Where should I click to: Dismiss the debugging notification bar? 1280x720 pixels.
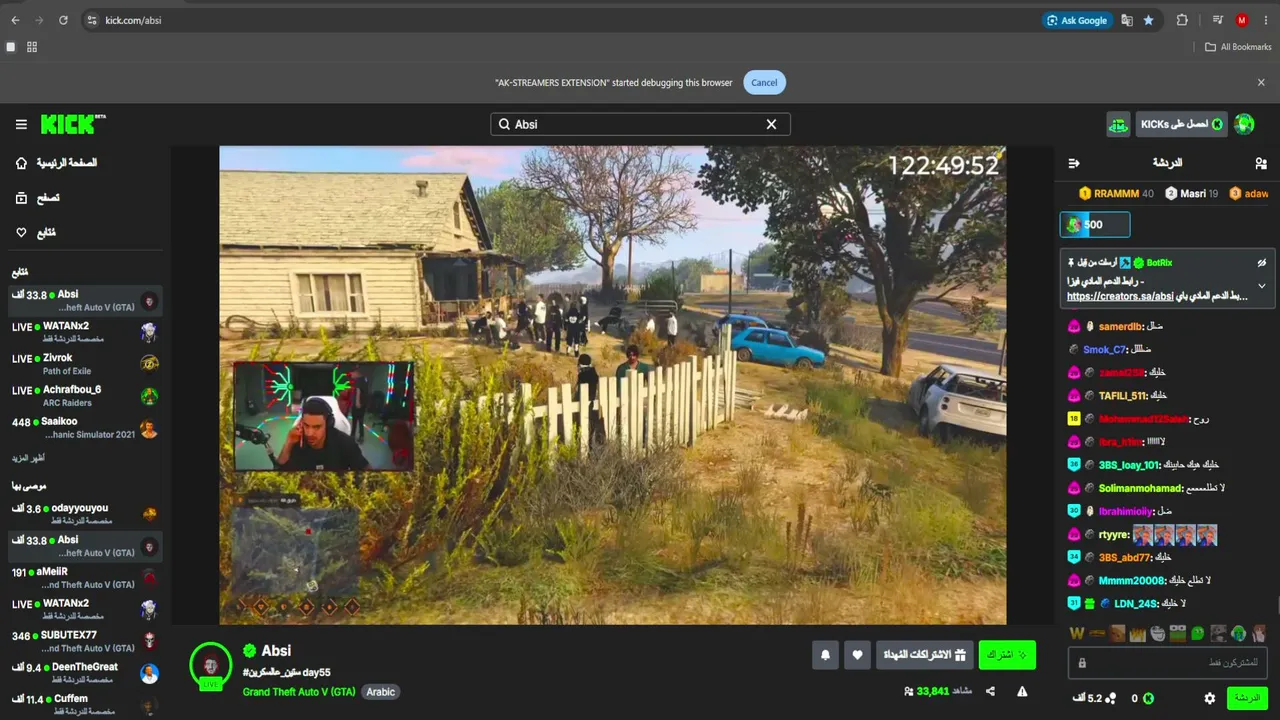pyautogui.click(x=1261, y=83)
